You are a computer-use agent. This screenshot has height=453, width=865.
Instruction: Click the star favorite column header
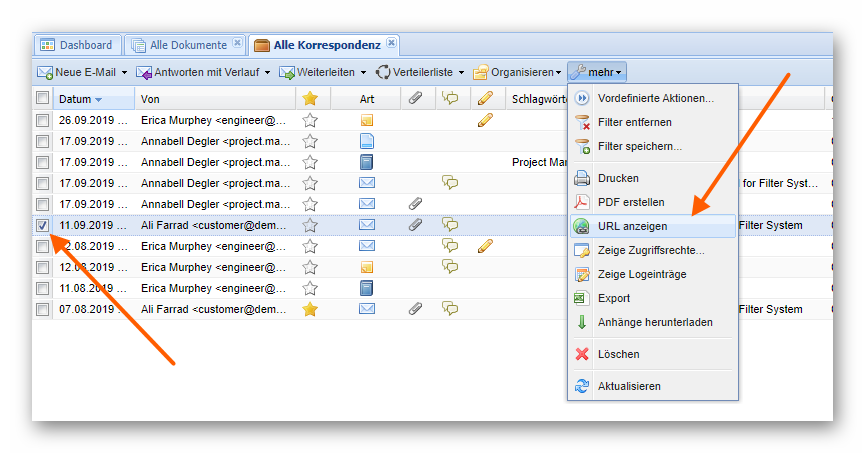pos(310,99)
